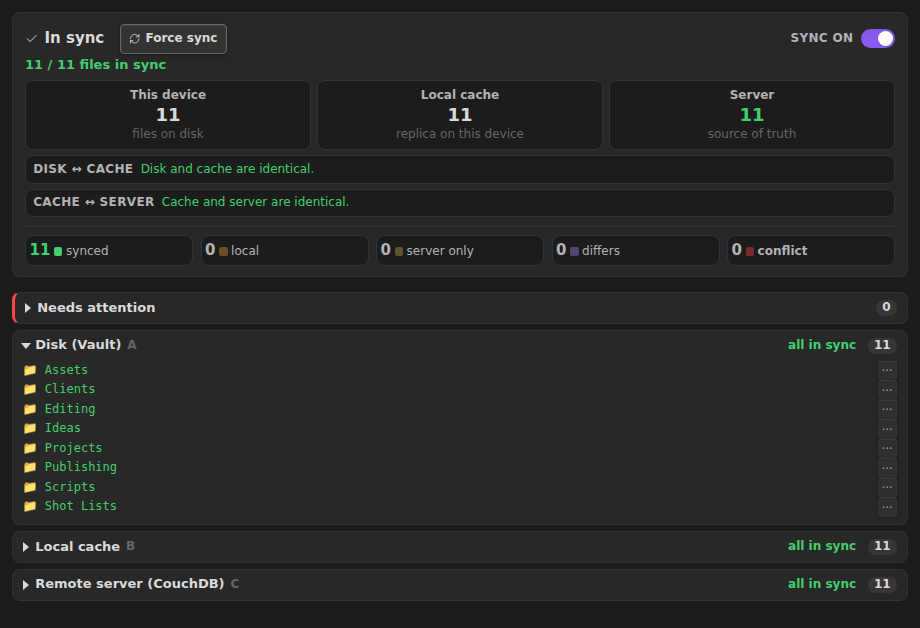The height and width of the screenshot is (628, 920).
Task: Expand the Remote server (CouchDB) section
Action: 460,584
